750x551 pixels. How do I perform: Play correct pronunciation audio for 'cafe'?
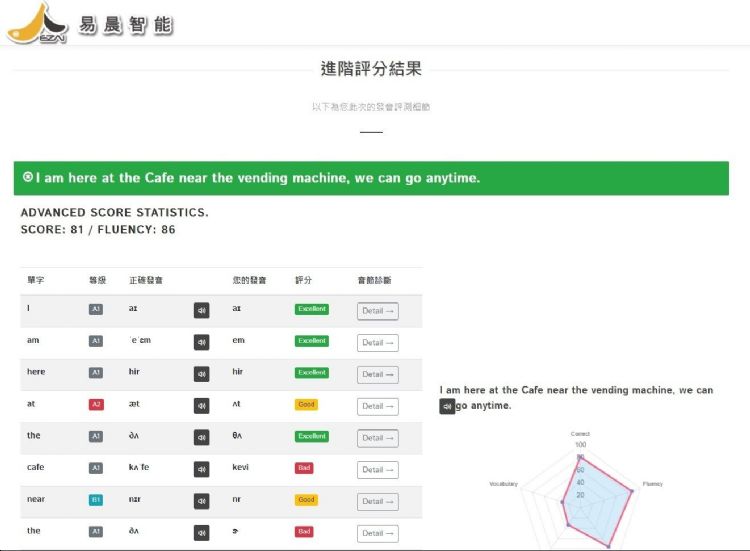click(x=201, y=469)
